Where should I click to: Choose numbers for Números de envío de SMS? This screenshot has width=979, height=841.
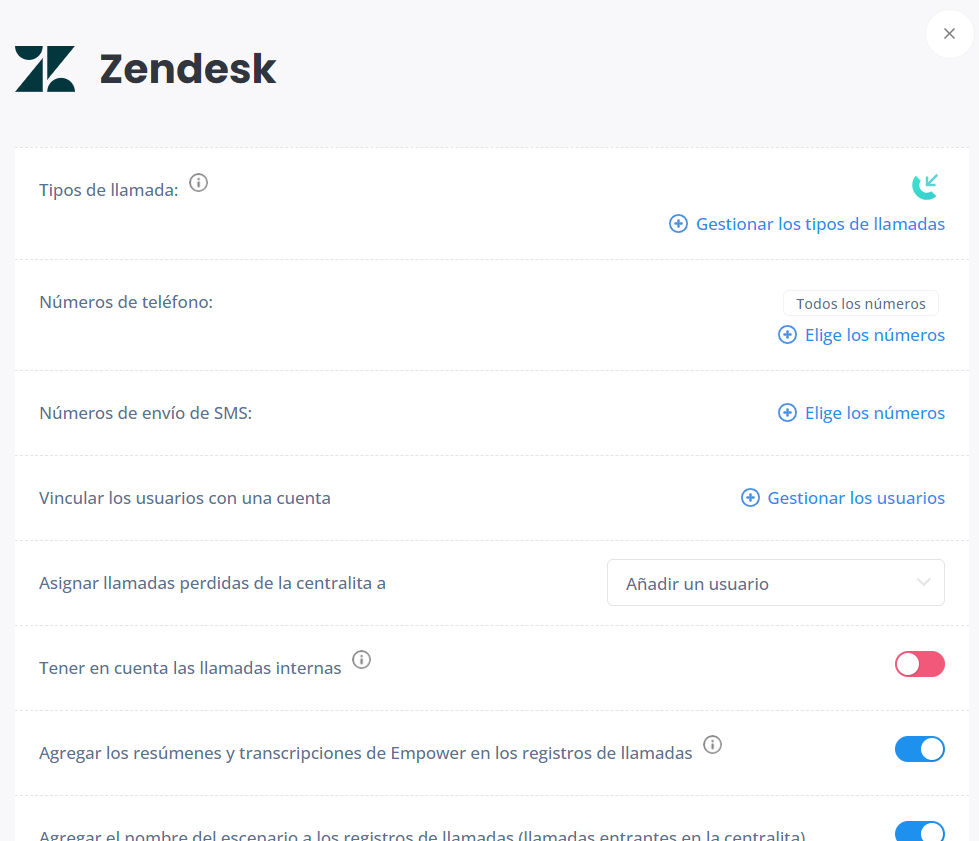coord(874,413)
